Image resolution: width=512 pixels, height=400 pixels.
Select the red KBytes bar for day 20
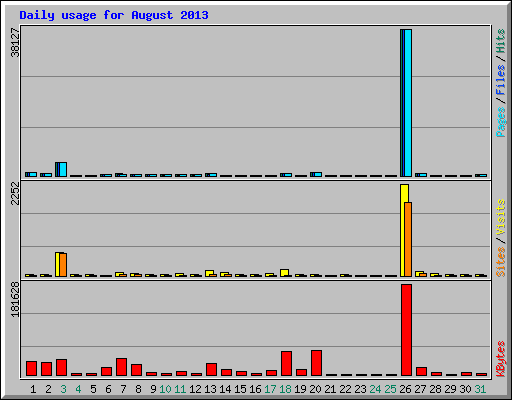(x=316, y=363)
